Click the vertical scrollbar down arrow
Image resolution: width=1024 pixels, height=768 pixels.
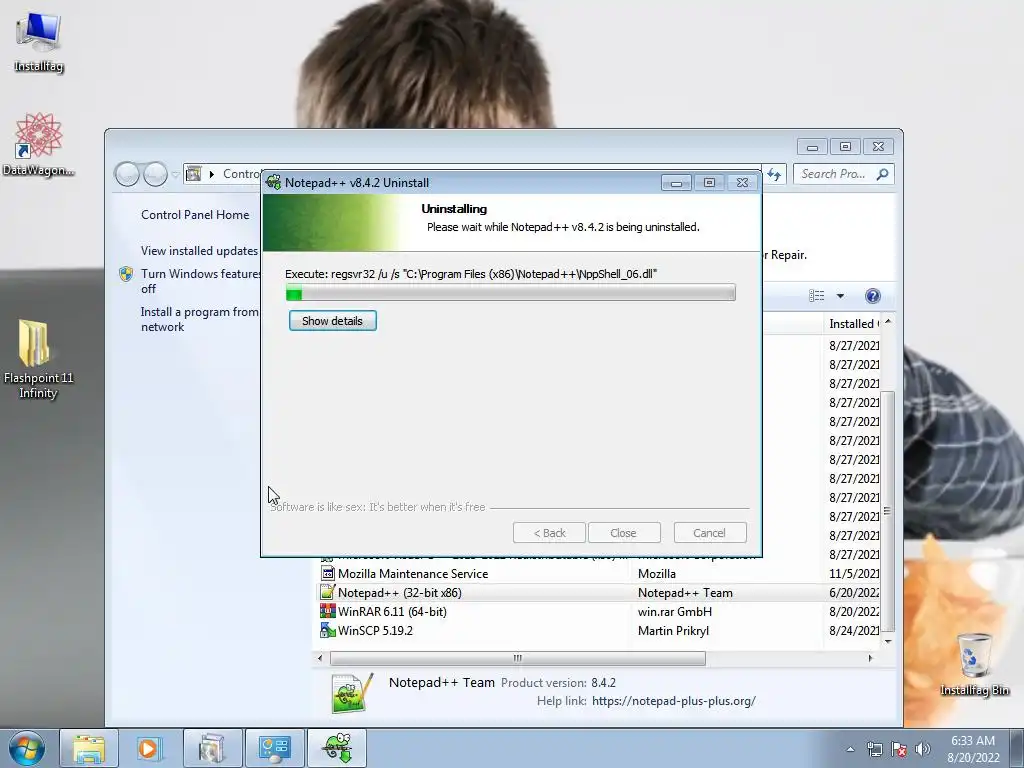[888, 641]
